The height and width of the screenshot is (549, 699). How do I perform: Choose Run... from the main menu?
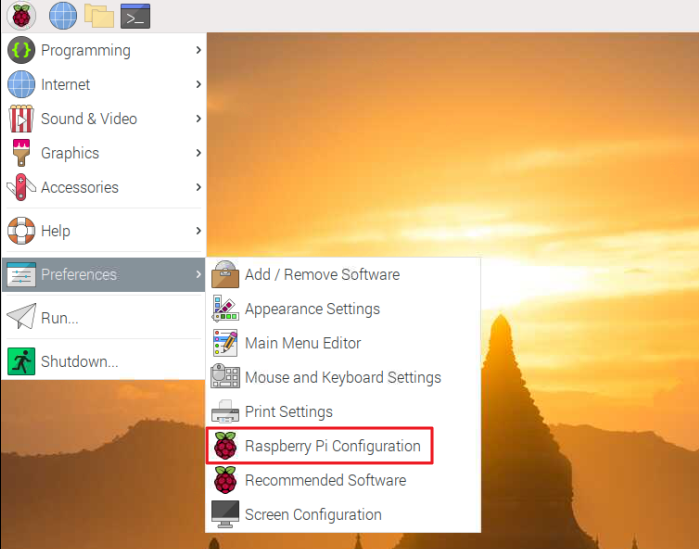tap(103, 318)
